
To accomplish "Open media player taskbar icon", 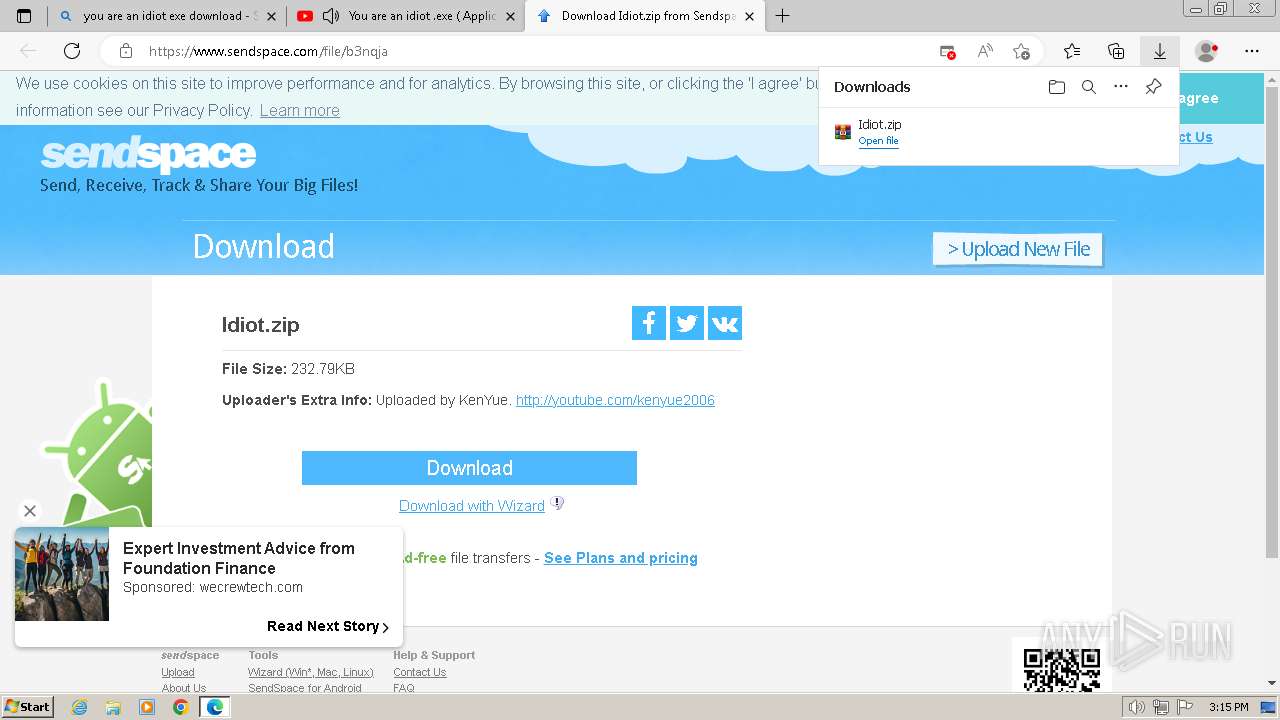I will tap(147, 707).
